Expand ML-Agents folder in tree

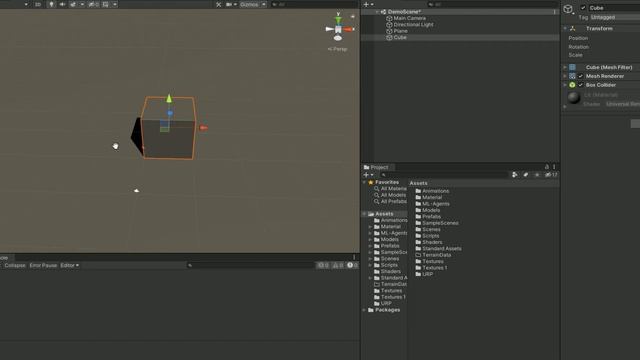(x=370, y=233)
